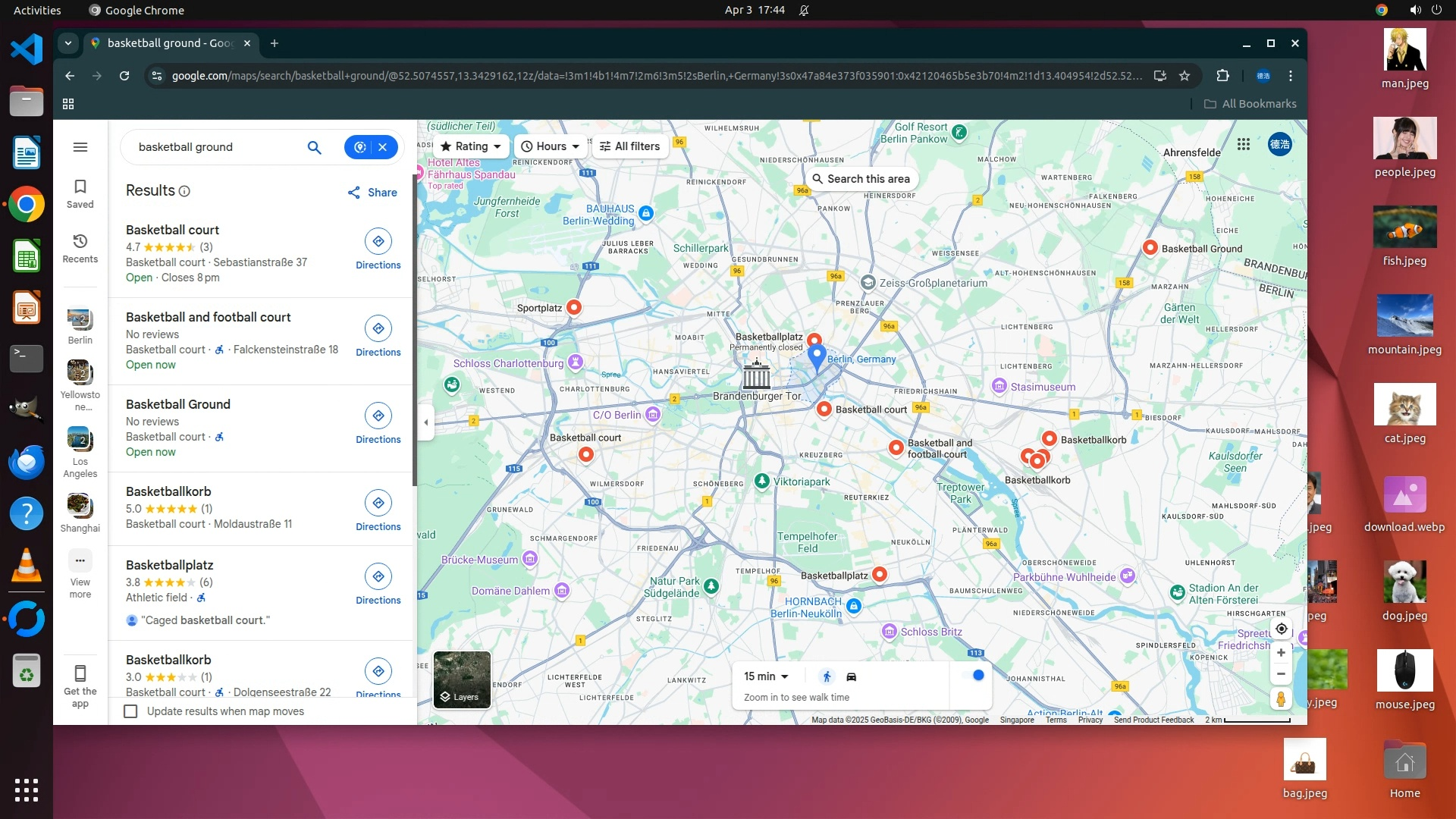Viewport: 1456px width, 819px height.
Task: Zoom in using the map plus button
Action: point(1281,653)
